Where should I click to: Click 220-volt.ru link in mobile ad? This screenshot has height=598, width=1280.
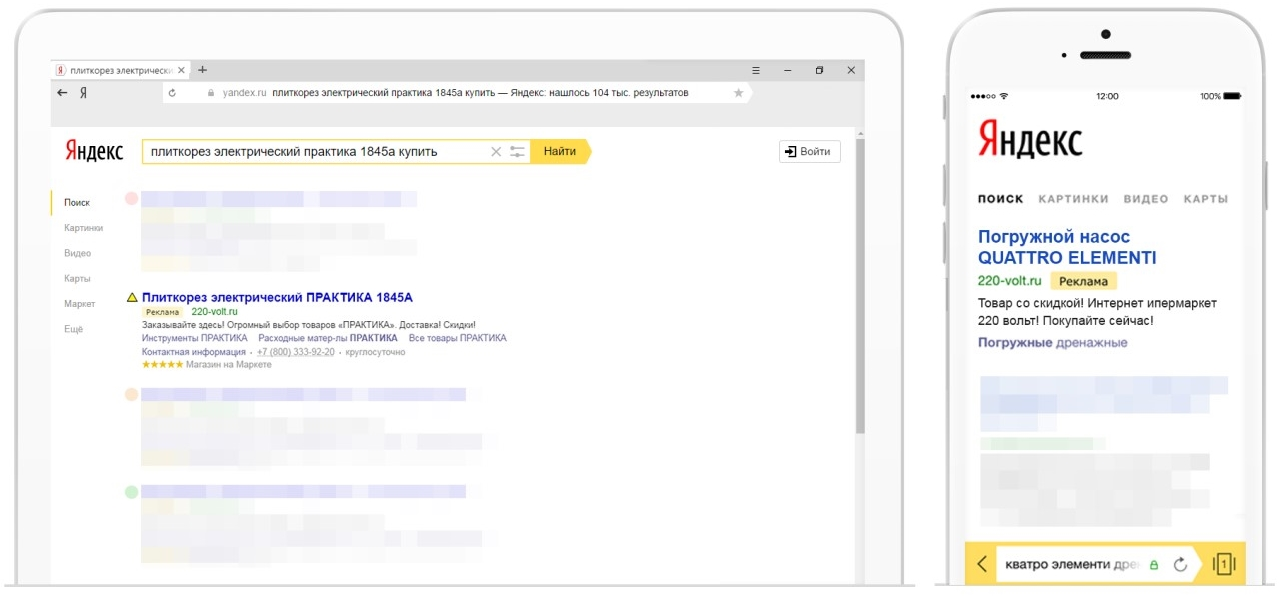tap(1010, 281)
